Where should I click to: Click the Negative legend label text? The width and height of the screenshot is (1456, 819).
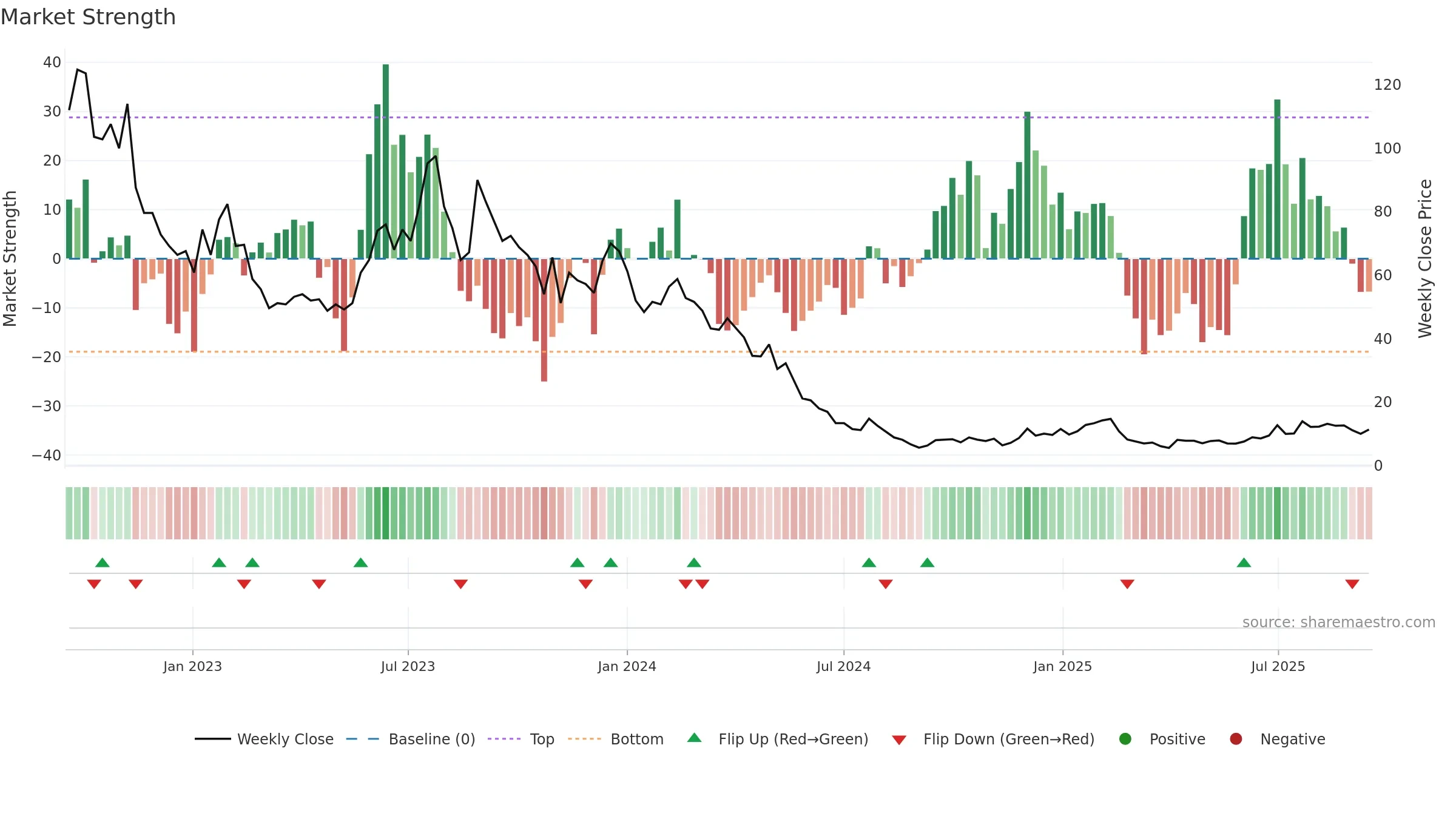coord(1293,739)
